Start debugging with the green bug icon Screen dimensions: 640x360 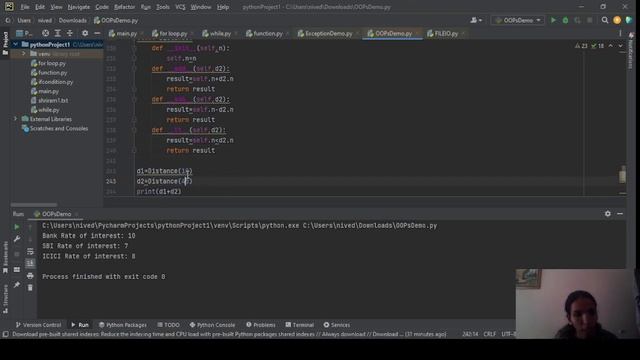tap(565, 20)
